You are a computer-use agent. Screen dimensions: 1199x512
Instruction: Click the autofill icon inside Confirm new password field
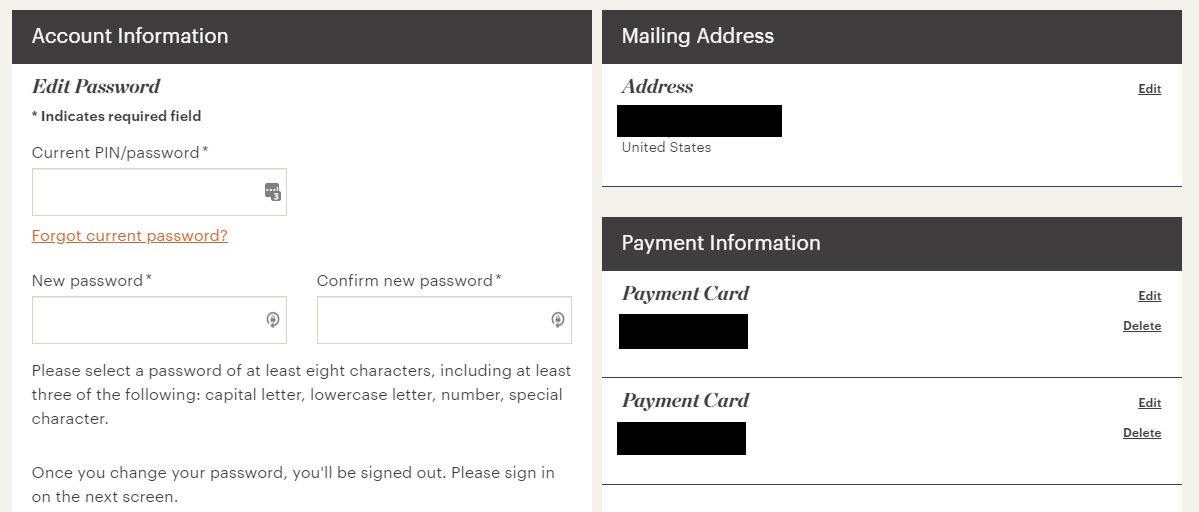(x=558, y=320)
